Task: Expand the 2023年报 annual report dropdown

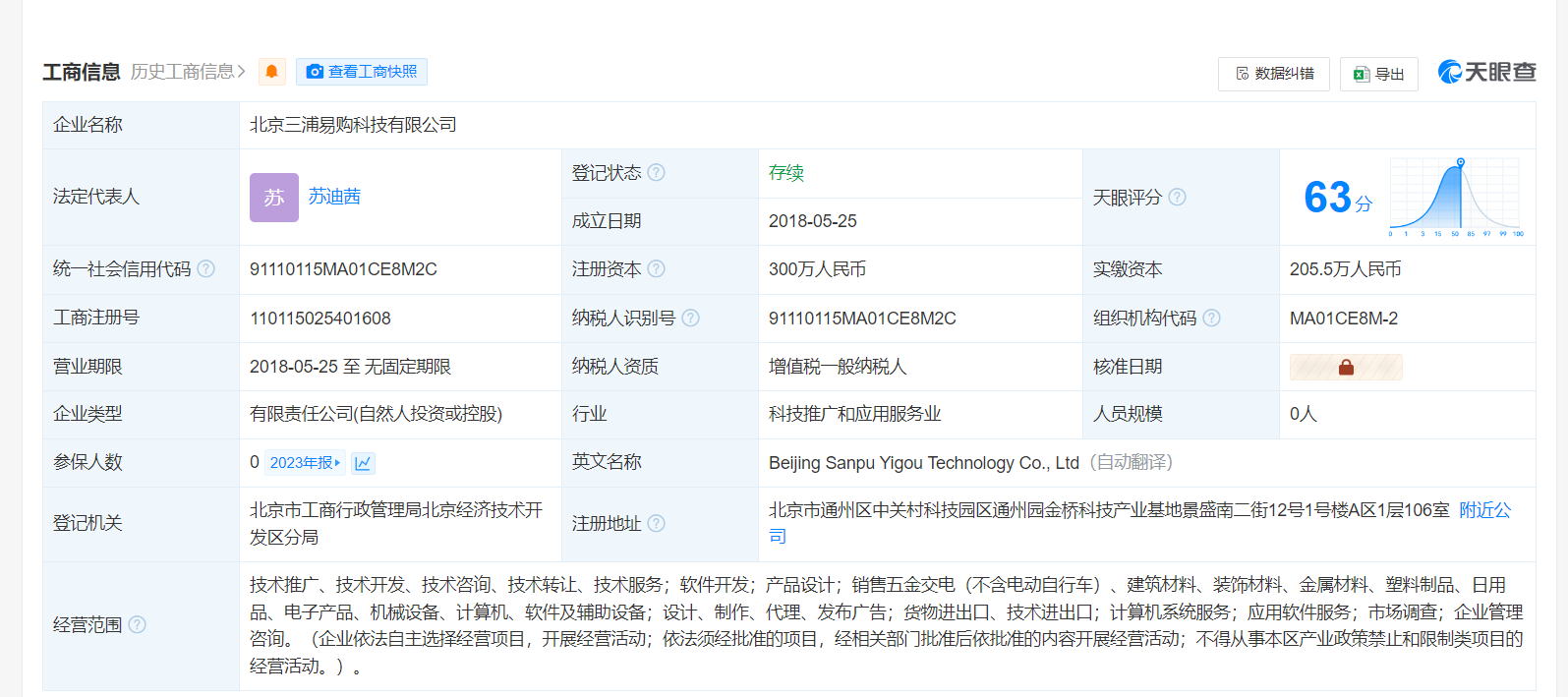Action: (x=305, y=463)
